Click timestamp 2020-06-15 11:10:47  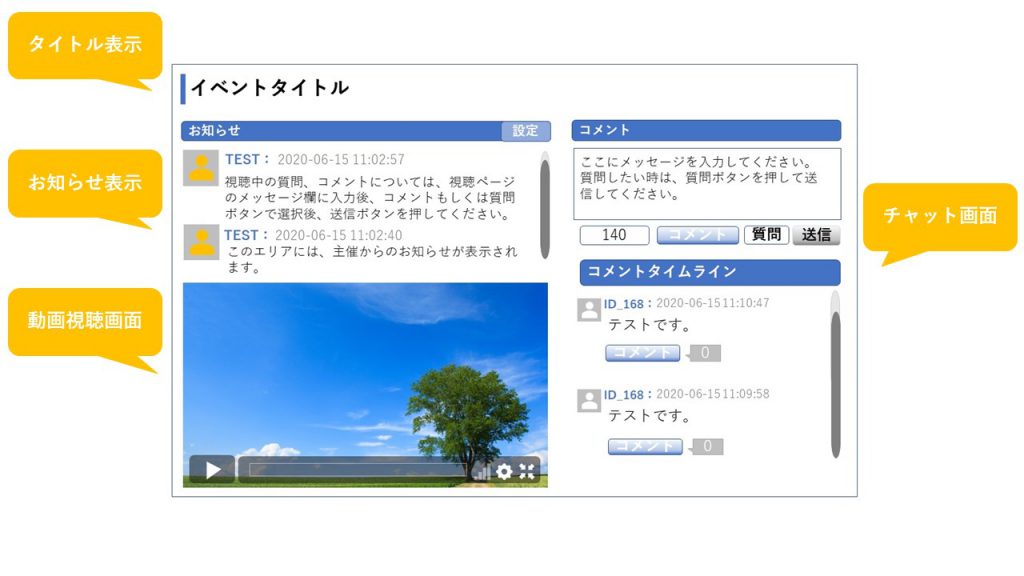coord(712,303)
